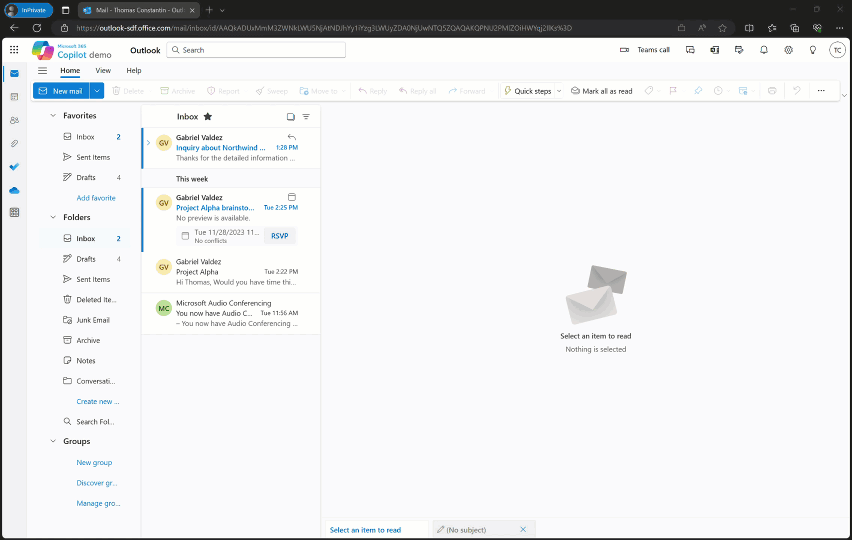Click the Print icon in ribbon
Viewport: 852px width, 540px height.
[x=772, y=91]
